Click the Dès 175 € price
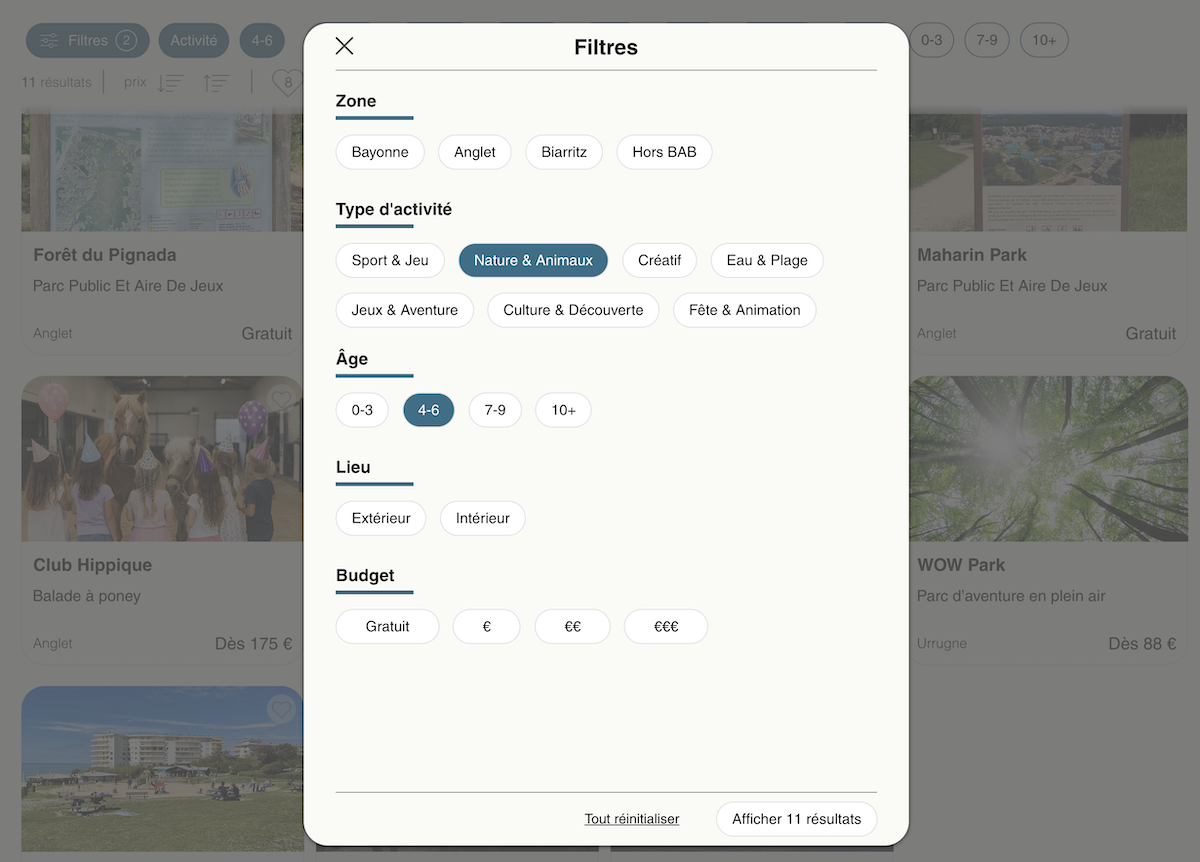This screenshot has width=1200, height=862. point(254,643)
